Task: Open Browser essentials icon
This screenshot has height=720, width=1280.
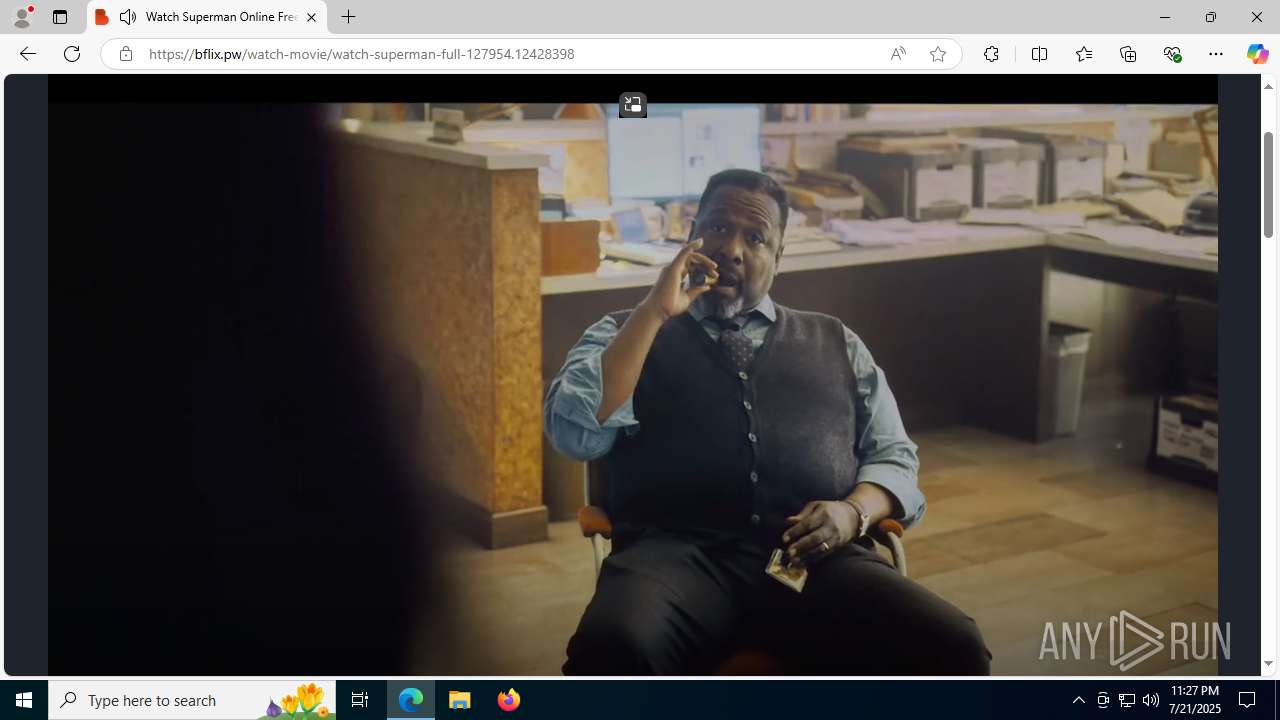Action: [1172, 54]
